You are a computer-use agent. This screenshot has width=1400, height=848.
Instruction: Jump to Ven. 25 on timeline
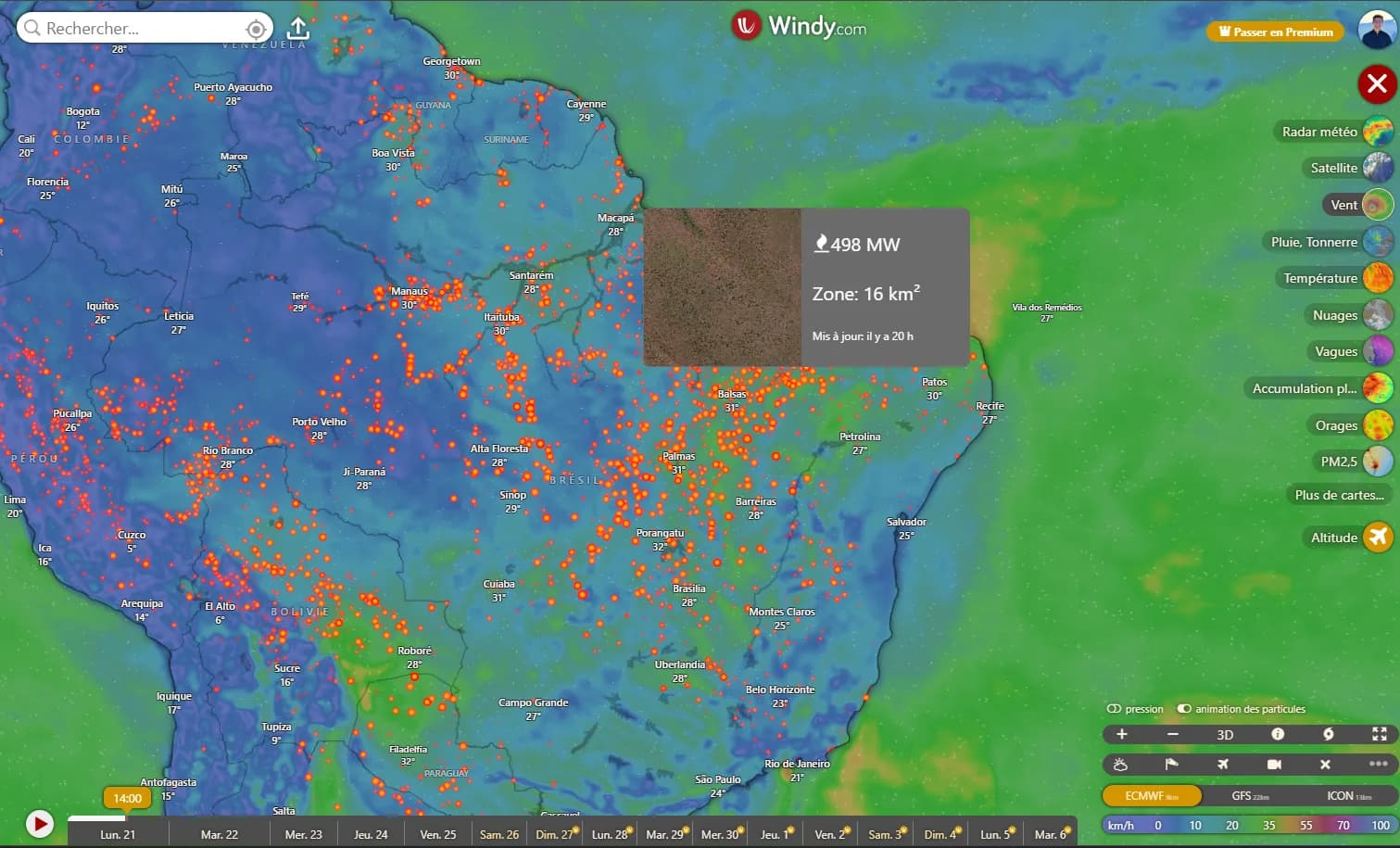click(438, 834)
